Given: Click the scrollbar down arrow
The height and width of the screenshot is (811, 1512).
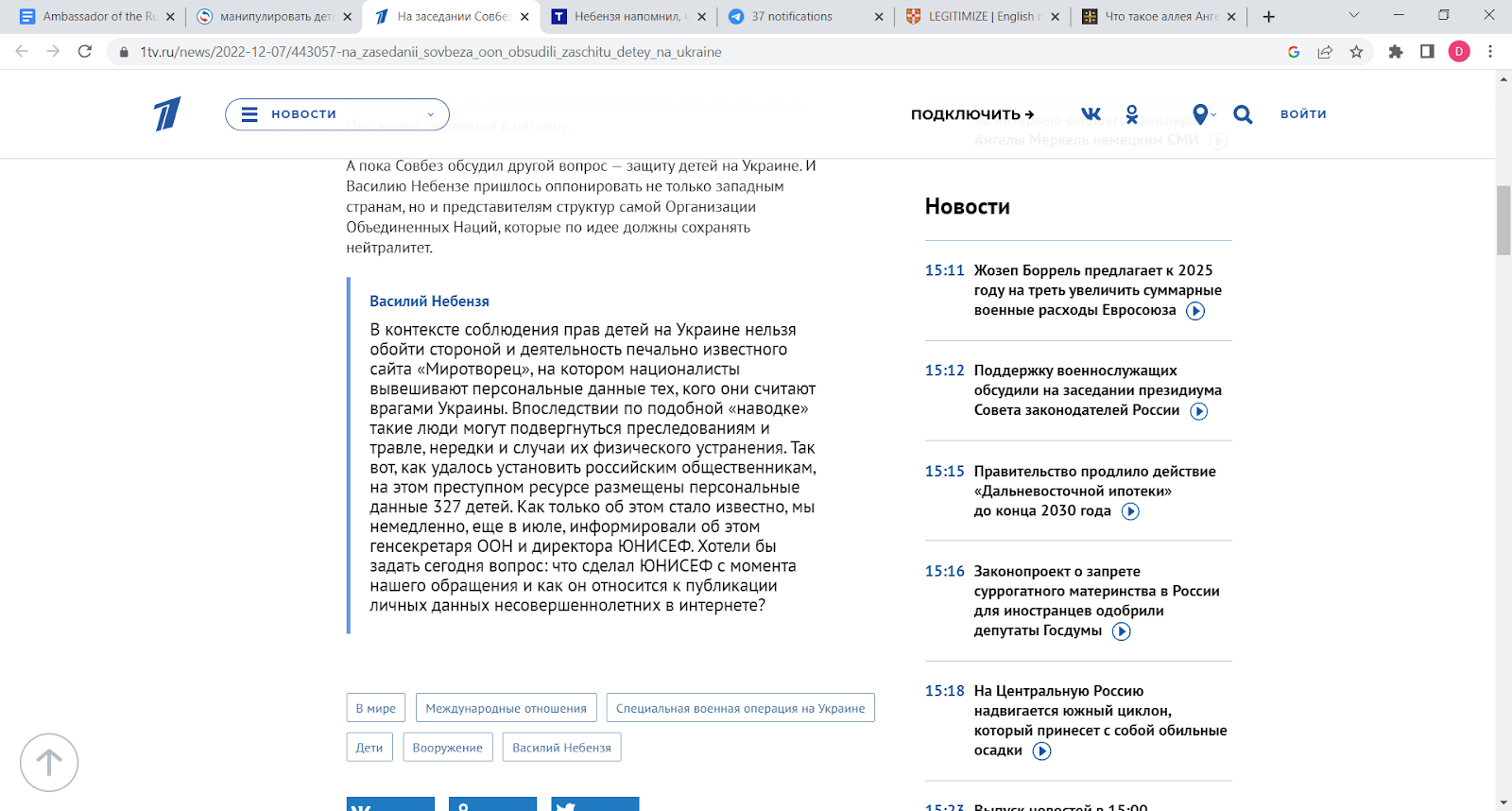Looking at the screenshot, I should [x=1503, y=802].
